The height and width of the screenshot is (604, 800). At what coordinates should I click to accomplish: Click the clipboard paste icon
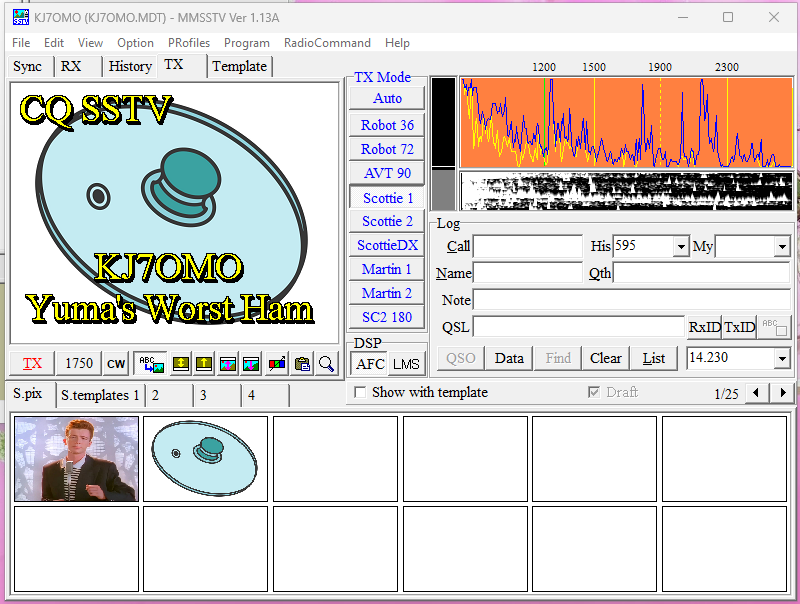pos(302,364)
